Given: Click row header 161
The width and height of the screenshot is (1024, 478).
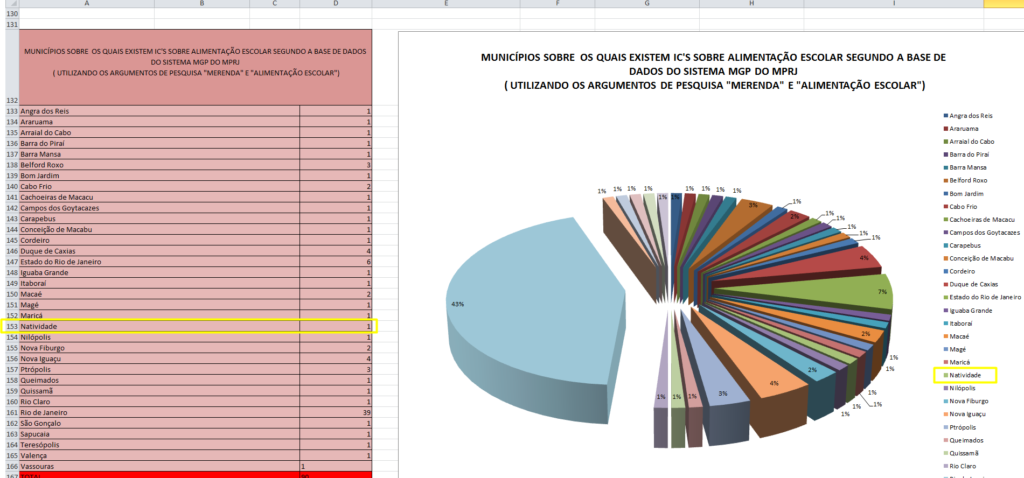Looking at the screenshot, I should coord(9,411).
